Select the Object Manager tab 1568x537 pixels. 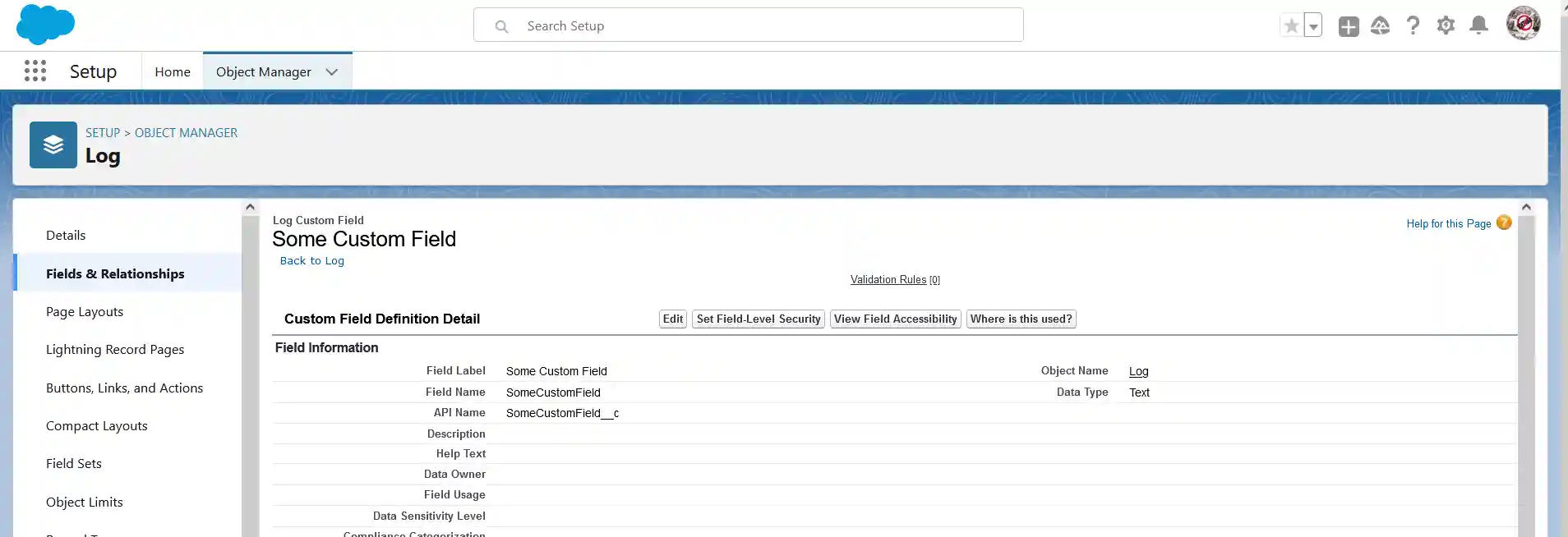tap(263, 72)
